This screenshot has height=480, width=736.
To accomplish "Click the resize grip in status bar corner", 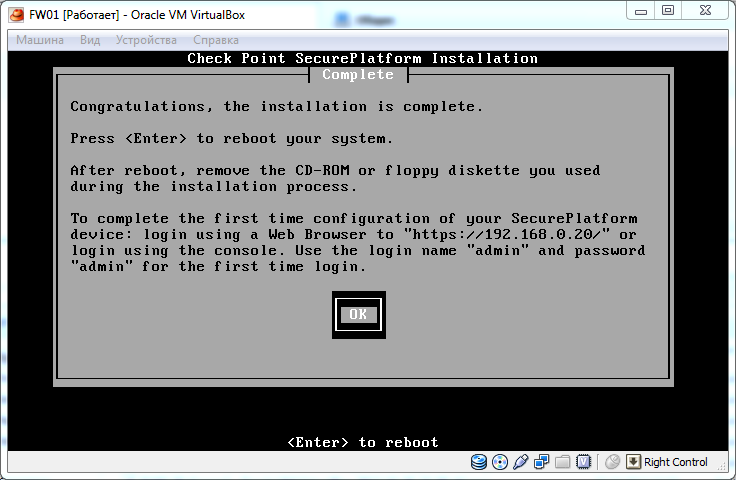I will pyautogui.click(x=721, y=465).
